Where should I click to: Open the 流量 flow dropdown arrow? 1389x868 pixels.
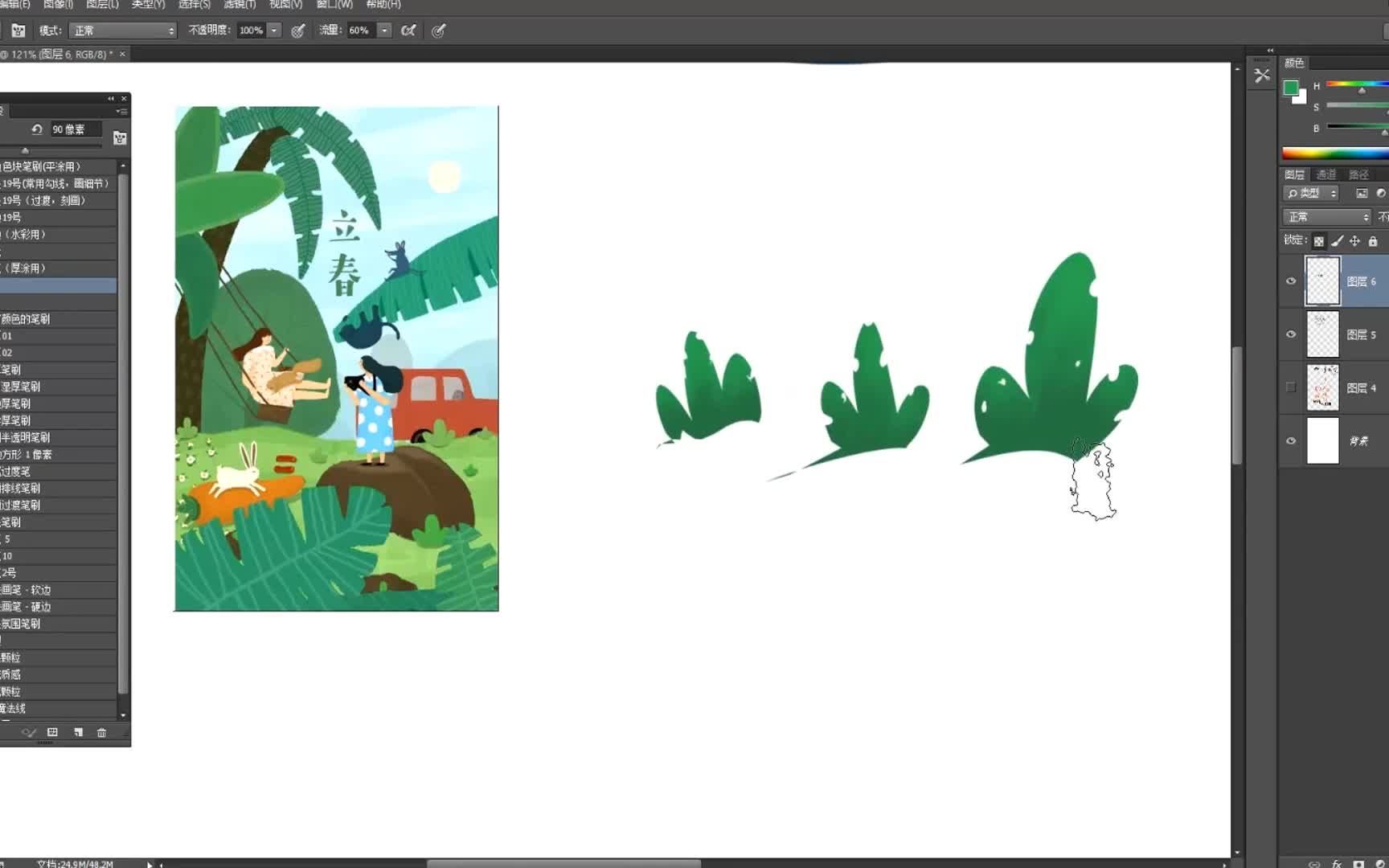pos(384,31)
